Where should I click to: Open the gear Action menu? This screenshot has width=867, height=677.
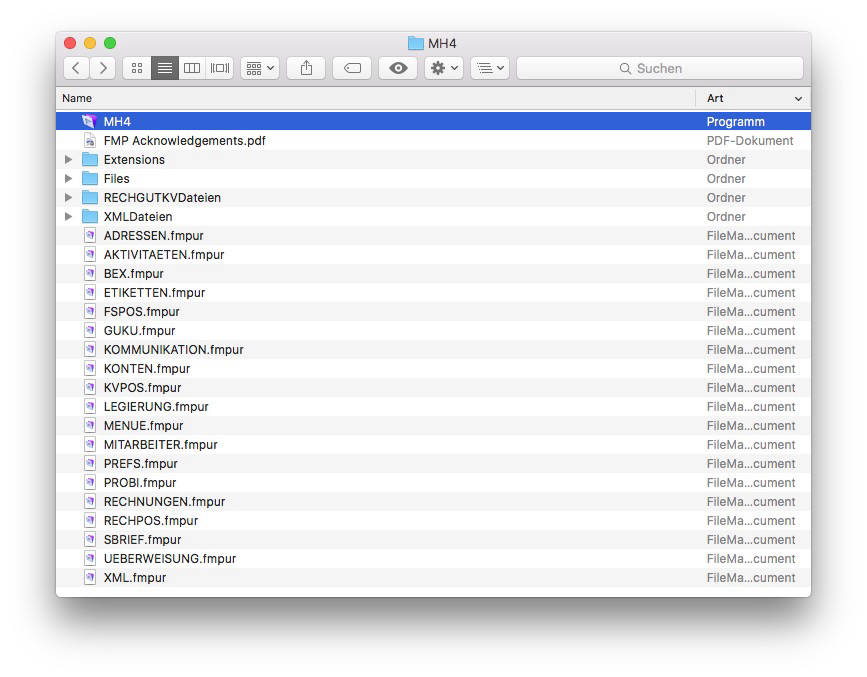point(444,68)
